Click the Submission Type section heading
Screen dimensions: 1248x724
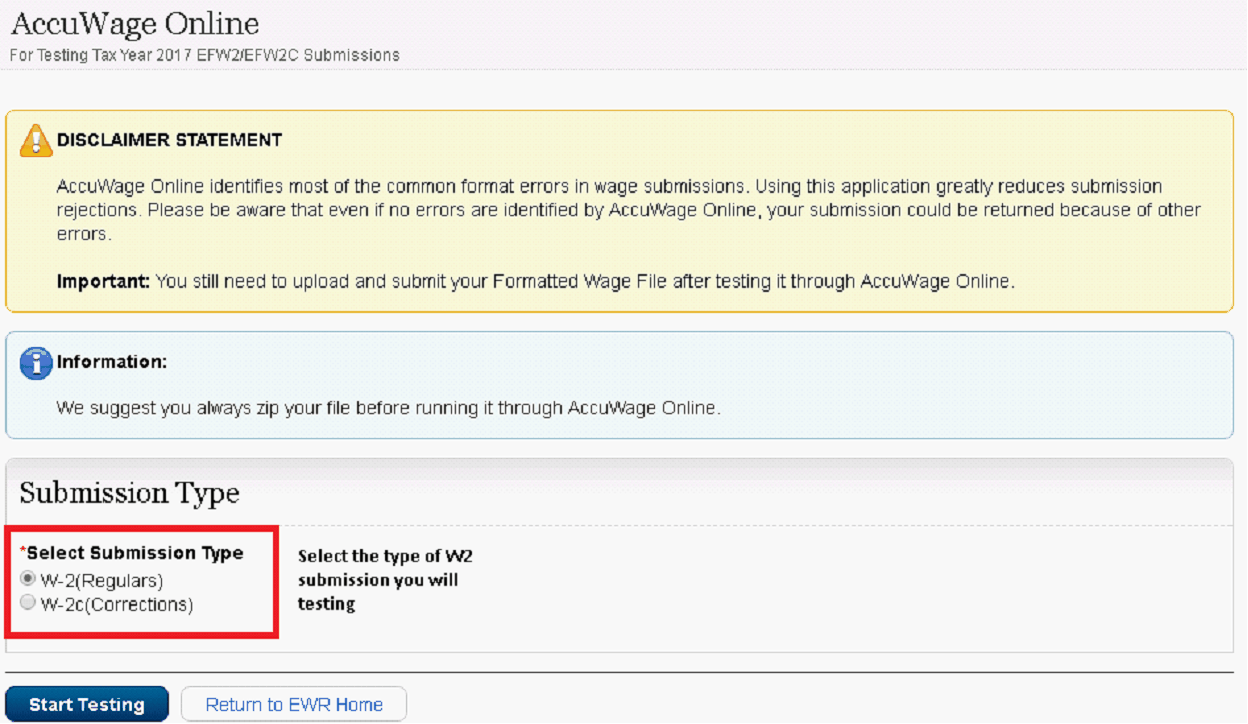130,493
